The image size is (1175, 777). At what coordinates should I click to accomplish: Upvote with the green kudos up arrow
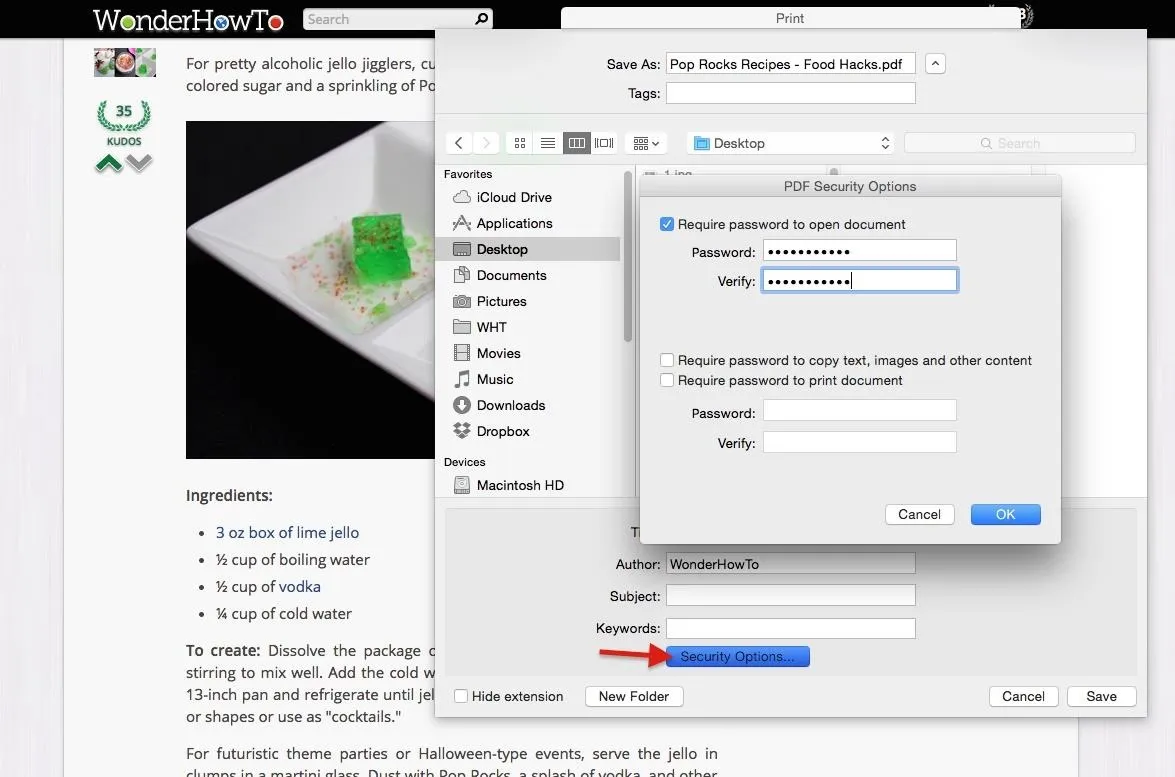[x=109, y=163]
